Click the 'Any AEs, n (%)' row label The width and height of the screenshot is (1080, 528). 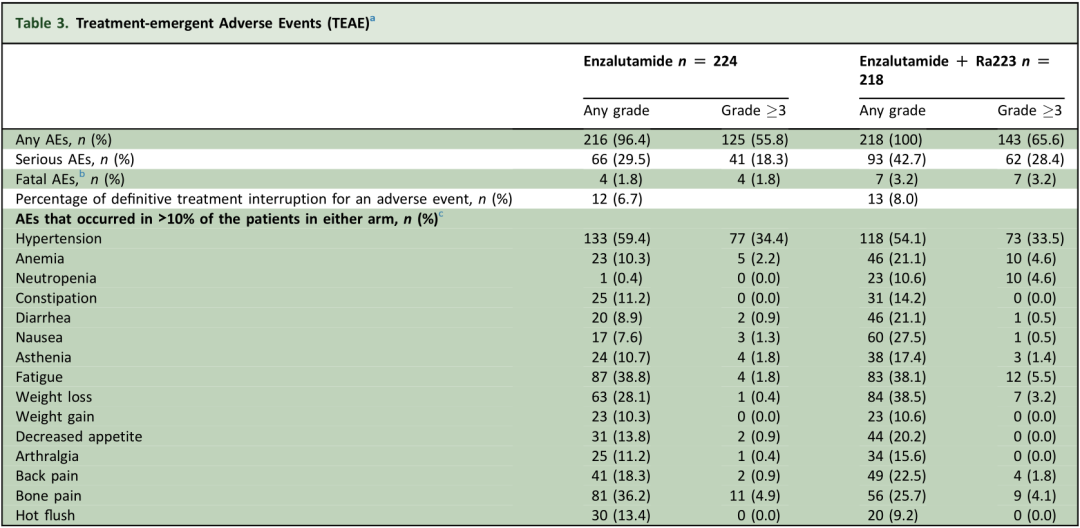point(63,140)
